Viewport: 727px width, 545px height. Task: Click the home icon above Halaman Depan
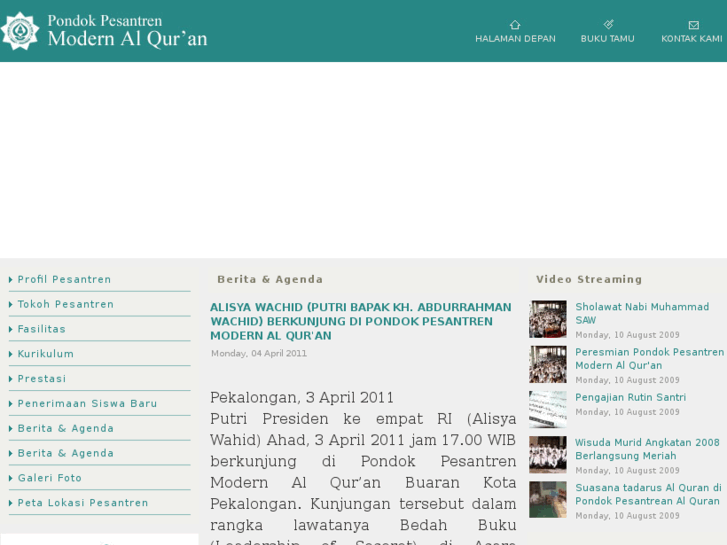pyautogui.click(x=515, y=25)
